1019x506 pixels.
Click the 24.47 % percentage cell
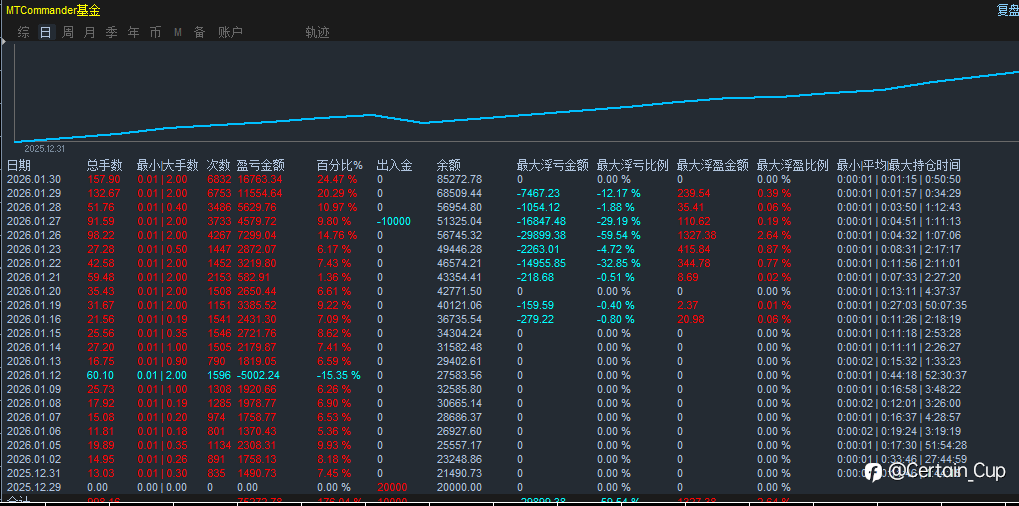(337, 179)
